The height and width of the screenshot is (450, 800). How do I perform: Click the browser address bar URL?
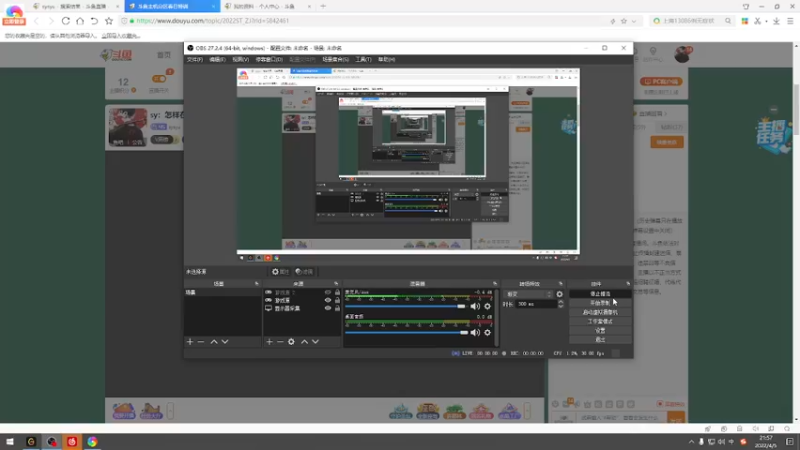pyautogui.click(x=213, y=21)
